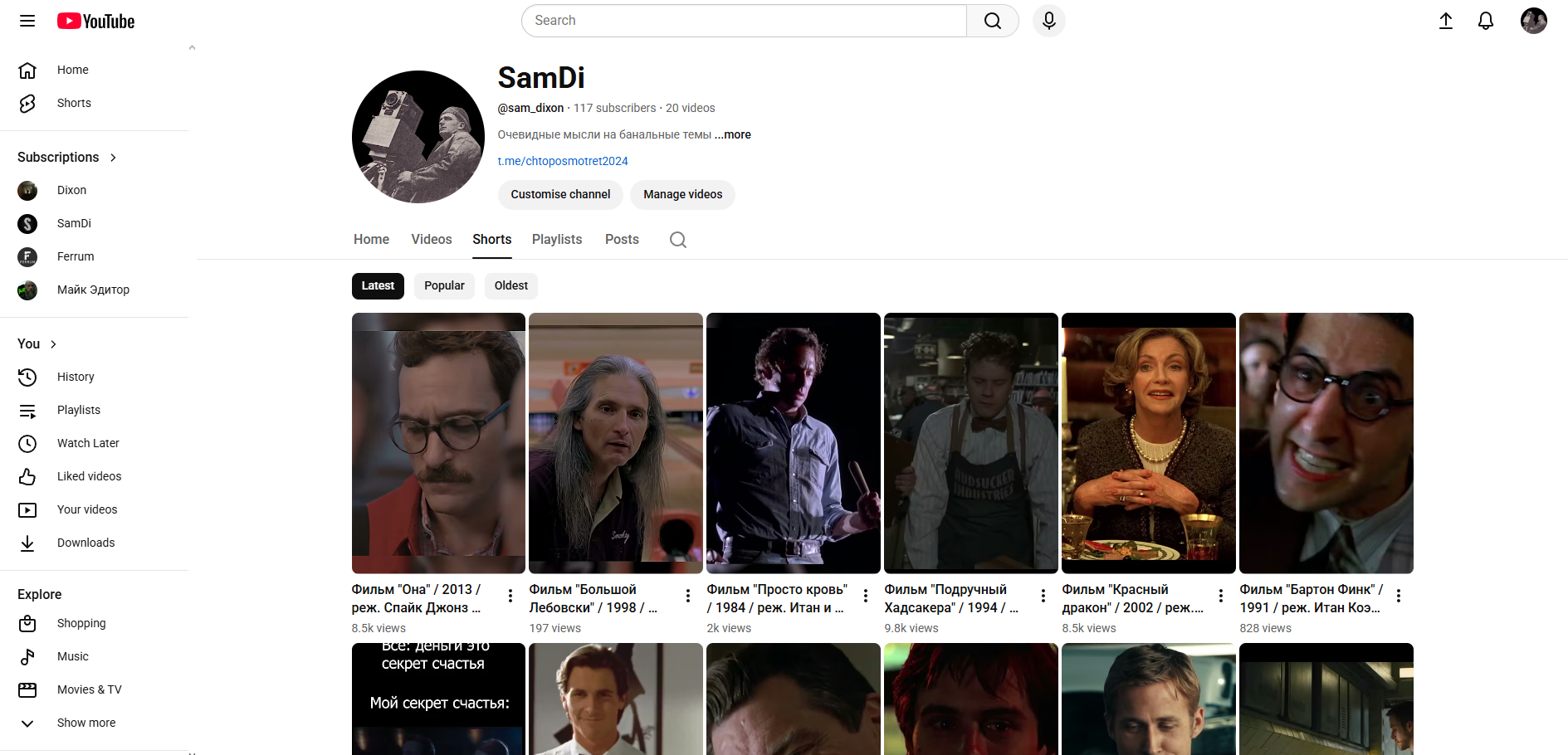Select the Popular filter chip
Image resolution: width=1568 pixels, height=755 pixels.
[444, 286]
